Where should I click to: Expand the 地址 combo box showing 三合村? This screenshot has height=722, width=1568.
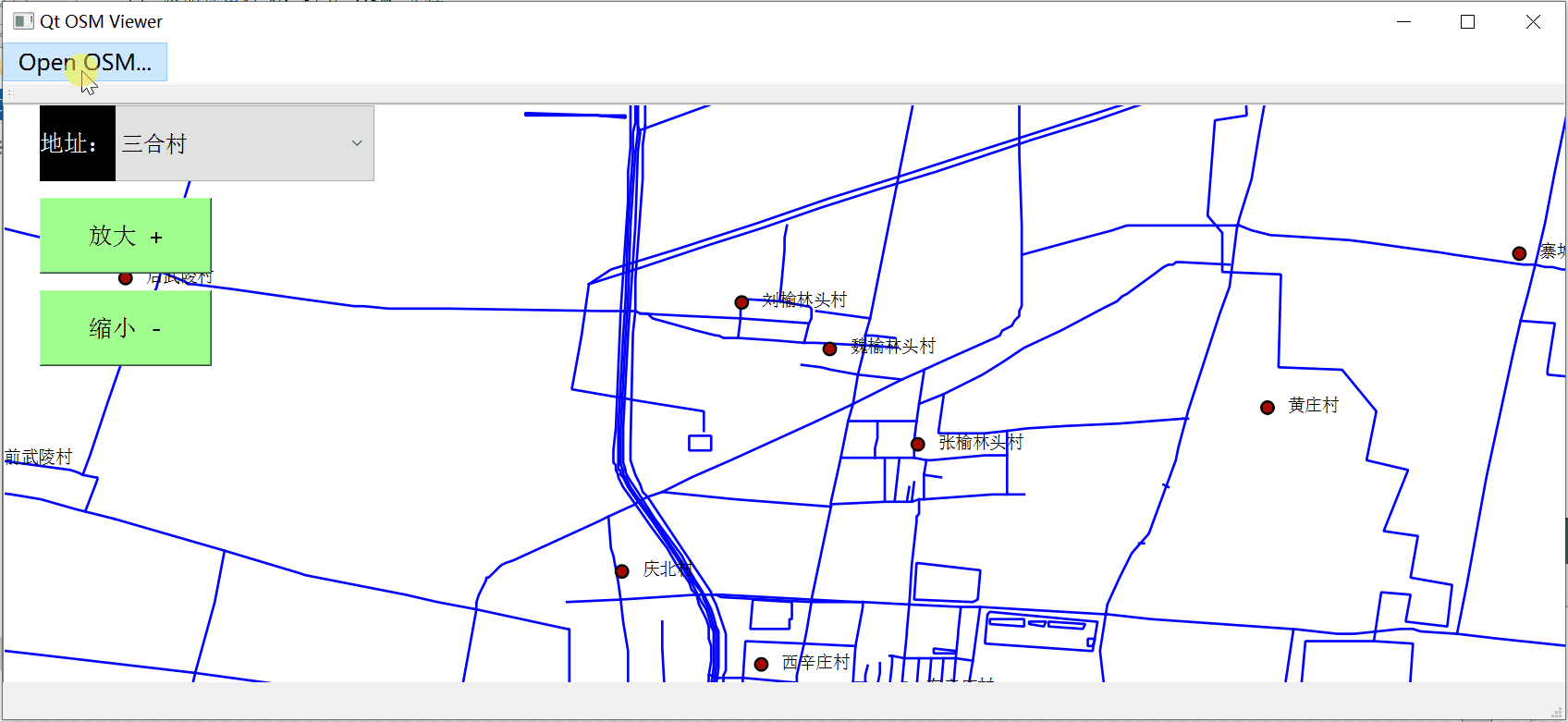pos(245,143)
